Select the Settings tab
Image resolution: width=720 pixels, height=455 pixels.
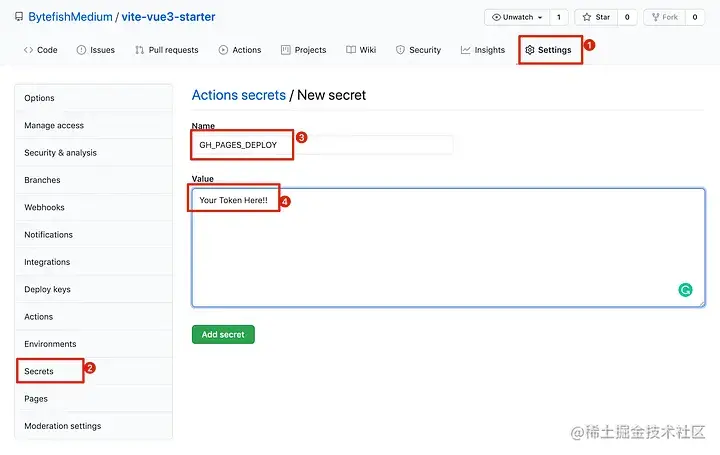[548, 50]
